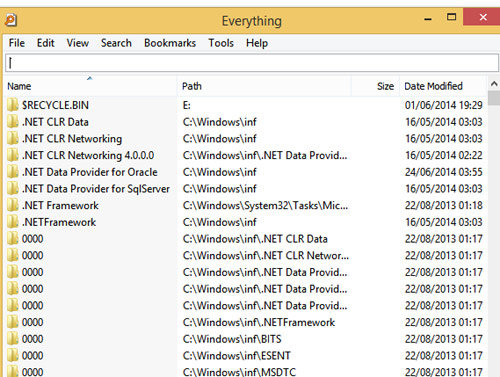Viewport: 500px width, 377px height.
Task: Click path C:\Windows\inf\ESENT
Action: [x=236, y=355]
